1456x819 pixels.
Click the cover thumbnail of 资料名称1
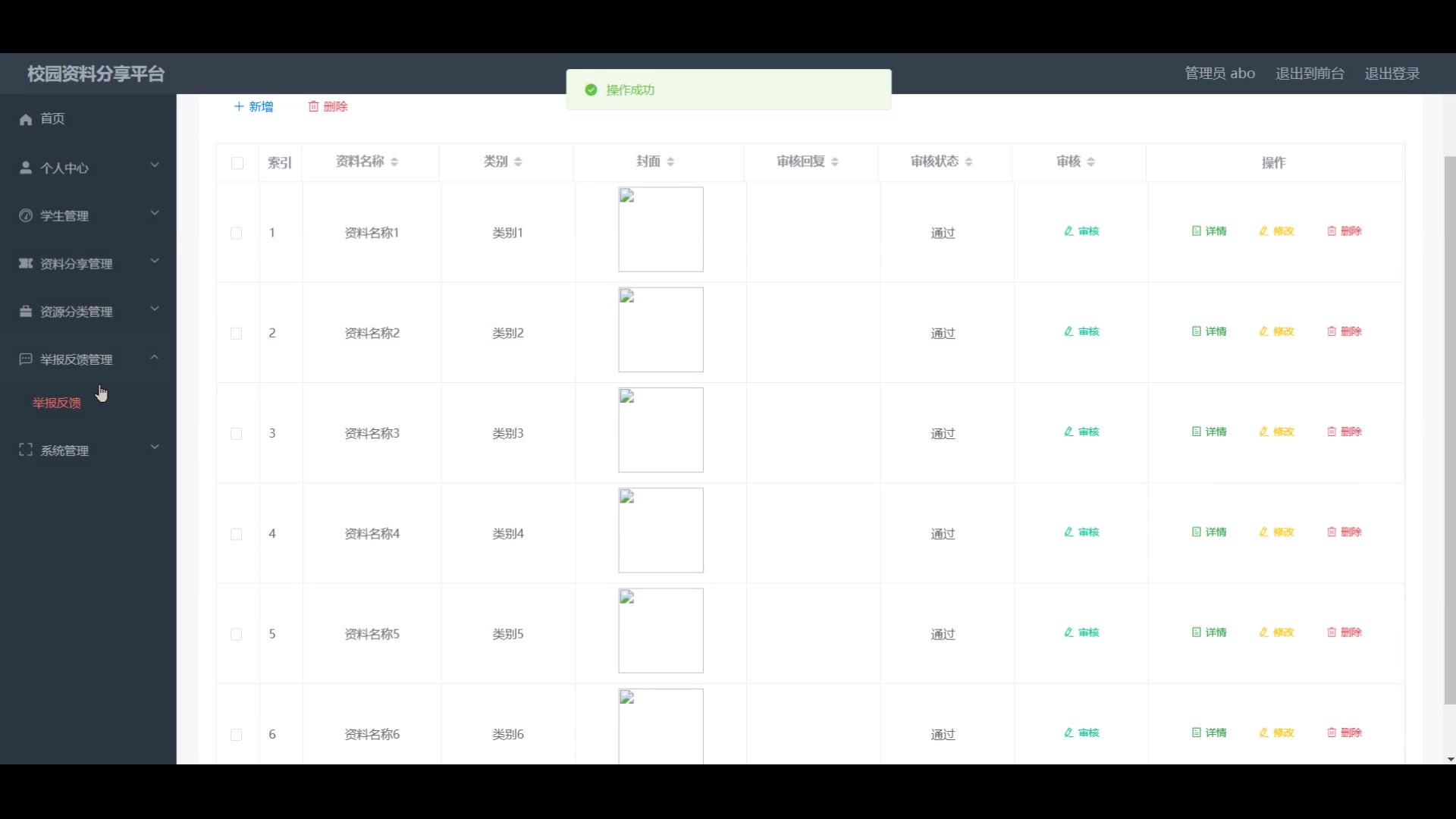click(661, 230)
